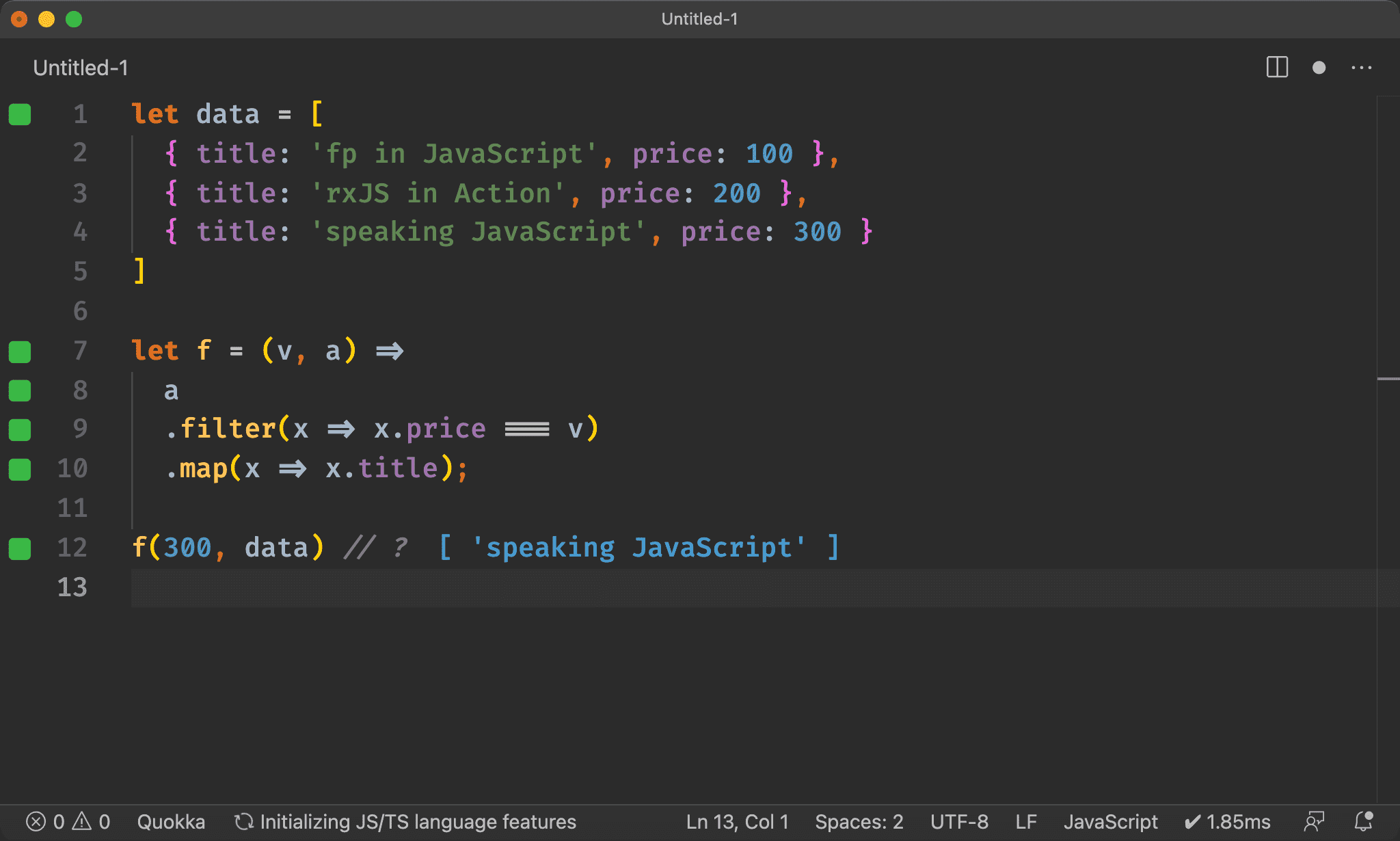Click the closing bracket on line 5
Image resolution: width=1400 pixels, height=841 pixels.
click(139, 271)
